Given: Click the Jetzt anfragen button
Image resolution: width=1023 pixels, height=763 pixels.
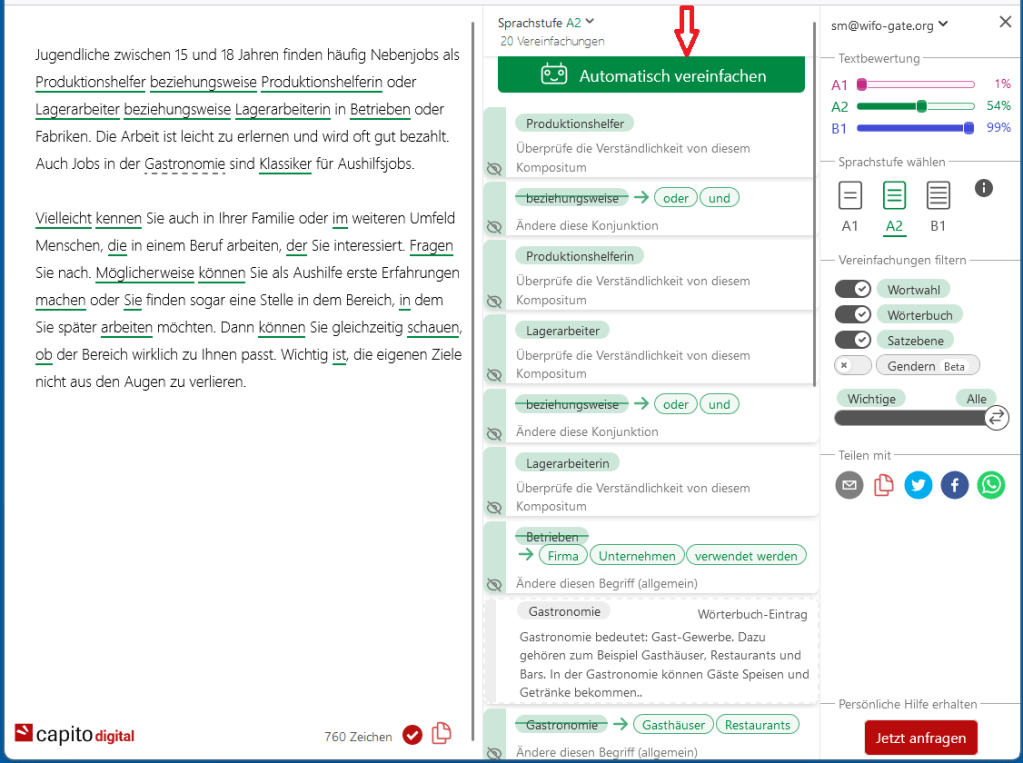Looking at the screenshot, I should coord(921,738).
